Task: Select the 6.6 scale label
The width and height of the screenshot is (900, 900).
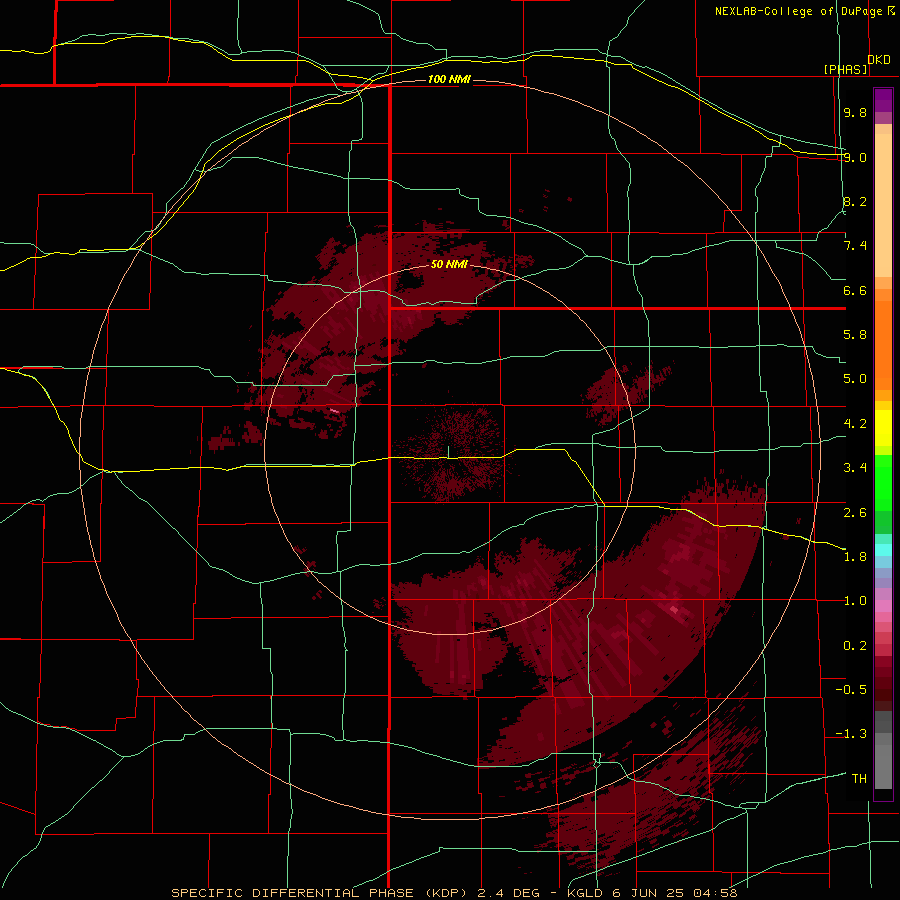Action: [x=855, y=290]
